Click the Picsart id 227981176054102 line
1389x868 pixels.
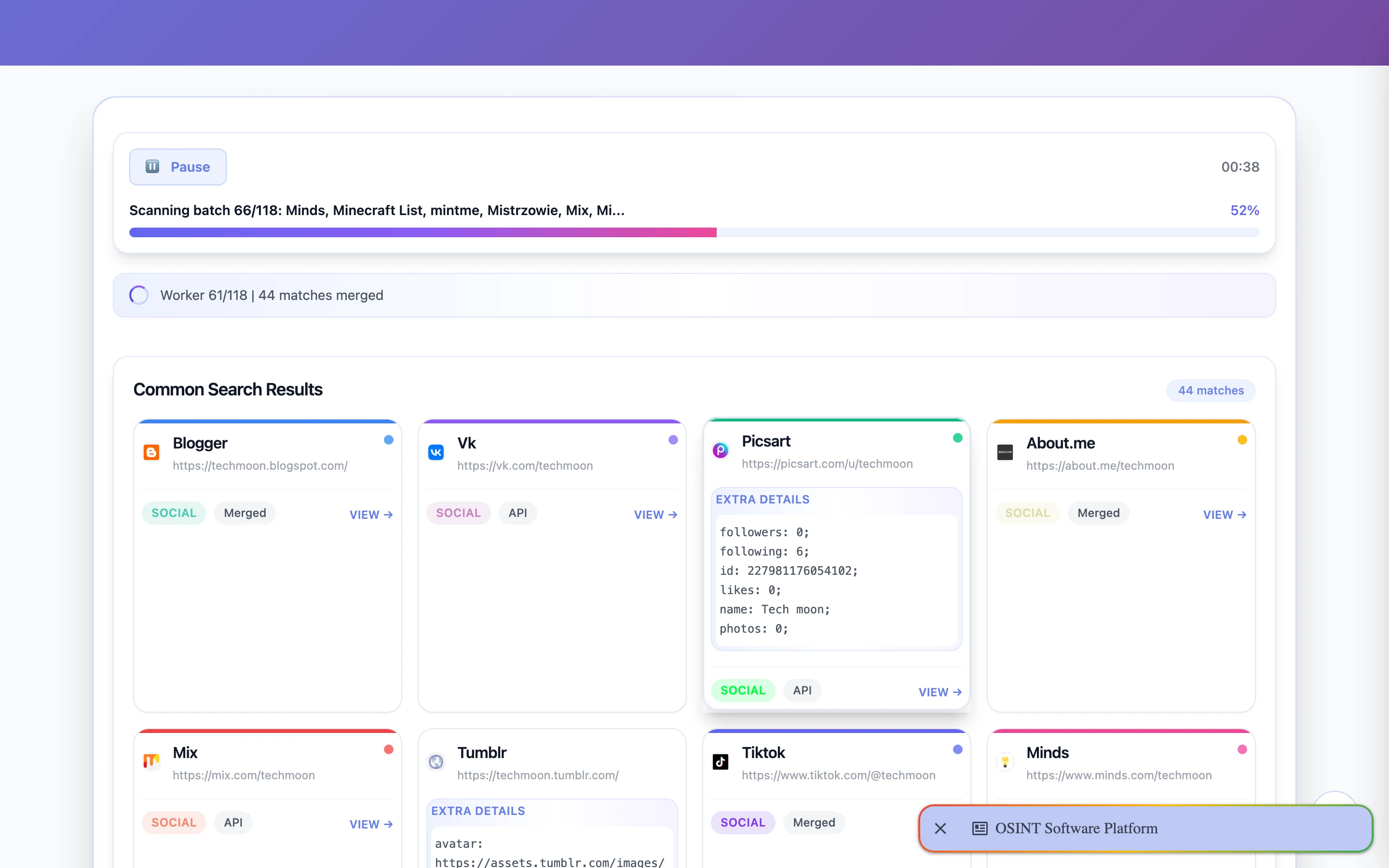point(789,570)
